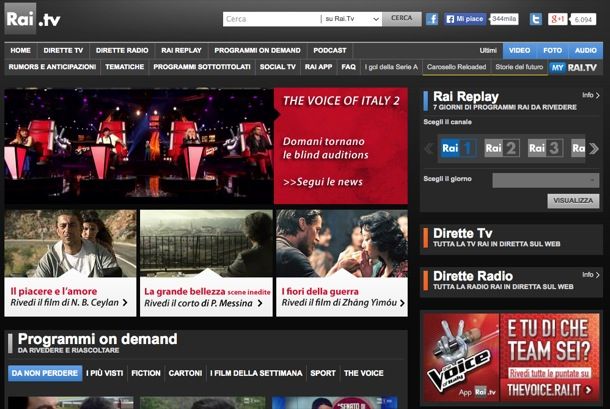Open FAQ menu item
Image resolution: width=610 pixels, height=409 pixels.
[x=349, y=67]
